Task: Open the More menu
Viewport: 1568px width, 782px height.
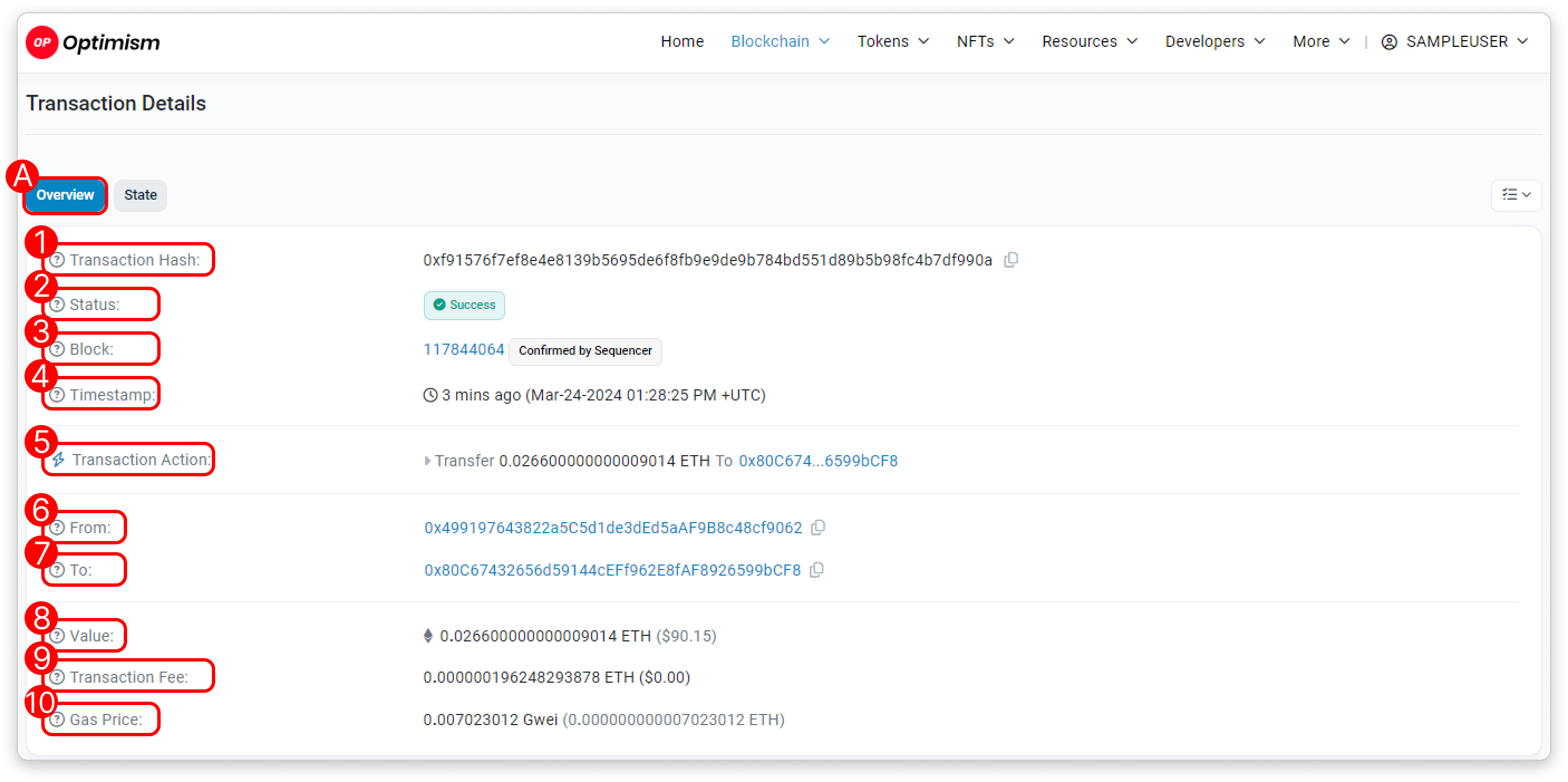Action: coord(1322,41)
